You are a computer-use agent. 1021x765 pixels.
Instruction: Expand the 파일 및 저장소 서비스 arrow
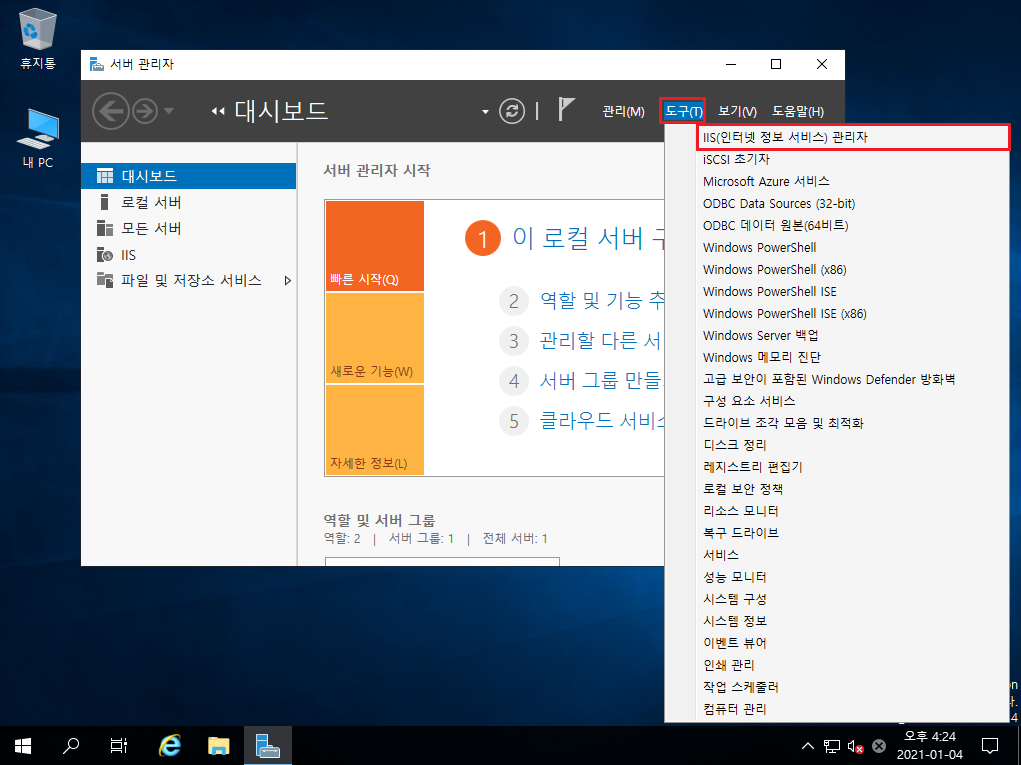coord(287,281)
